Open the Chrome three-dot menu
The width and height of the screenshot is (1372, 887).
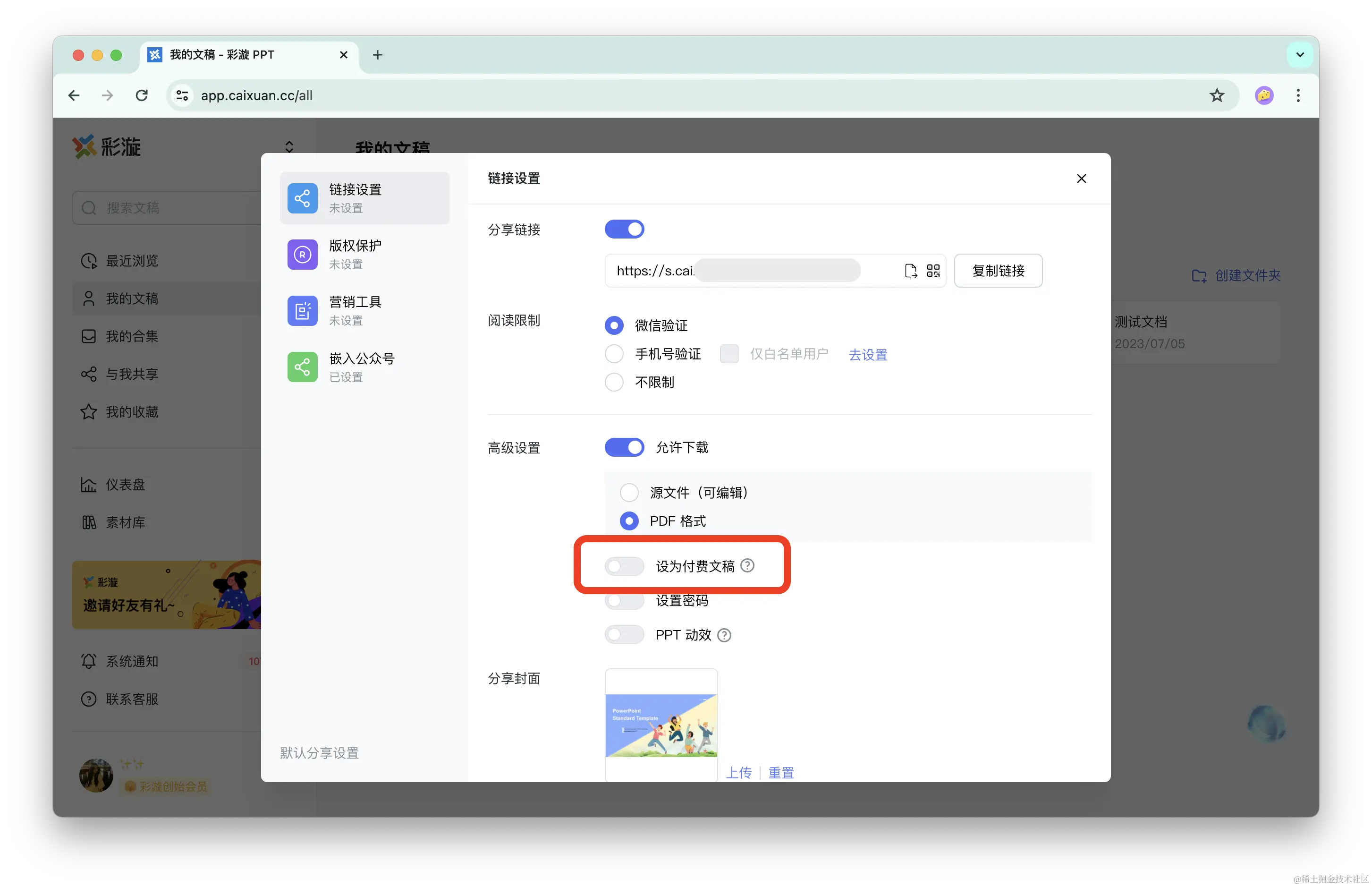tap(1298, 95)
